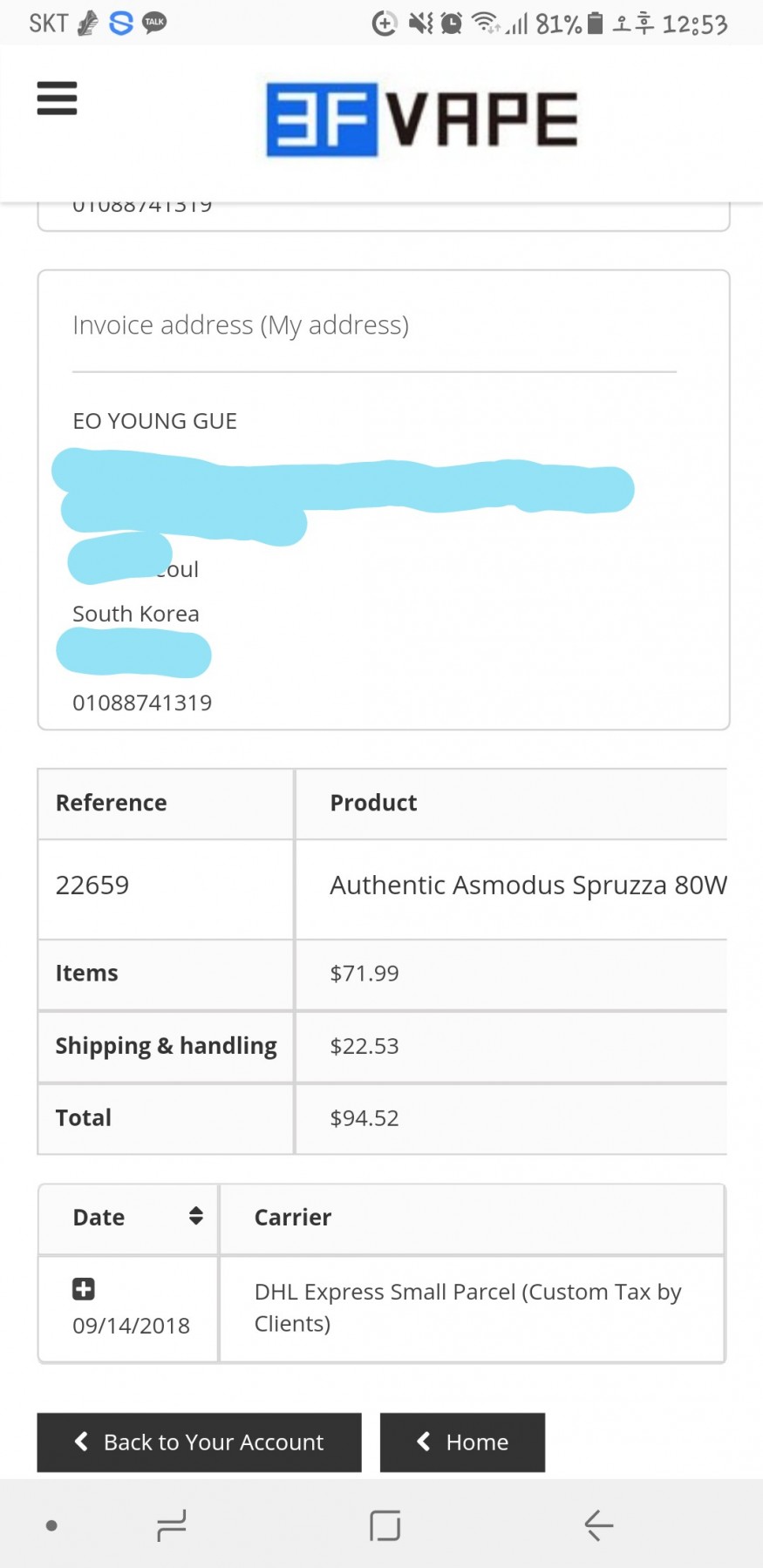Click the Carrier column header
The image size is (763, 1568).
(293, 1218)
